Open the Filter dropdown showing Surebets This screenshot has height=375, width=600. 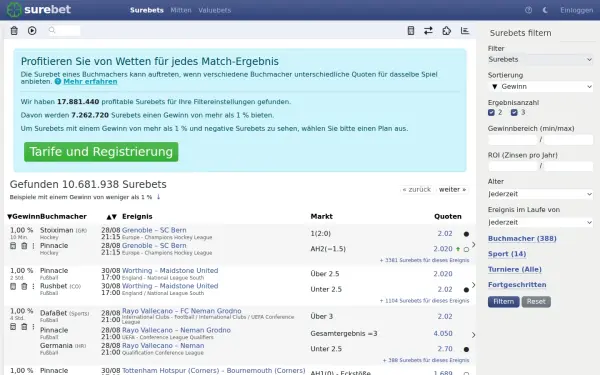pos(540,59)
